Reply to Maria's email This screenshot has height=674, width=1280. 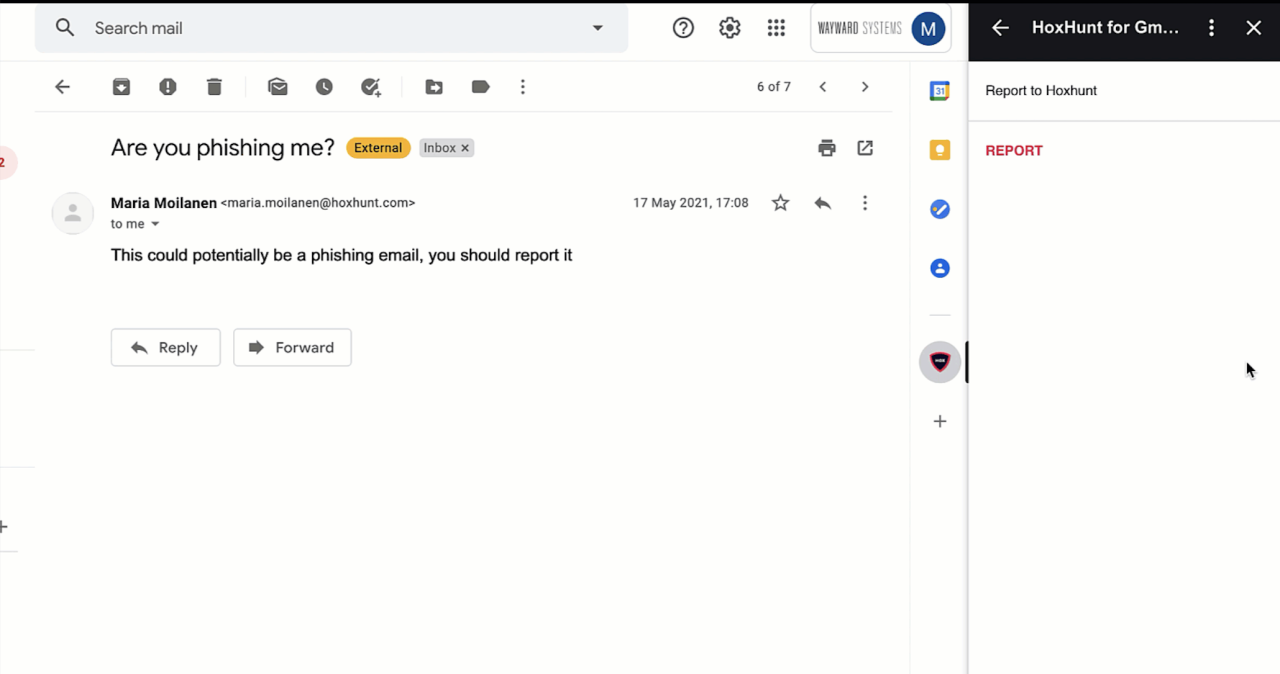point(165,347)
